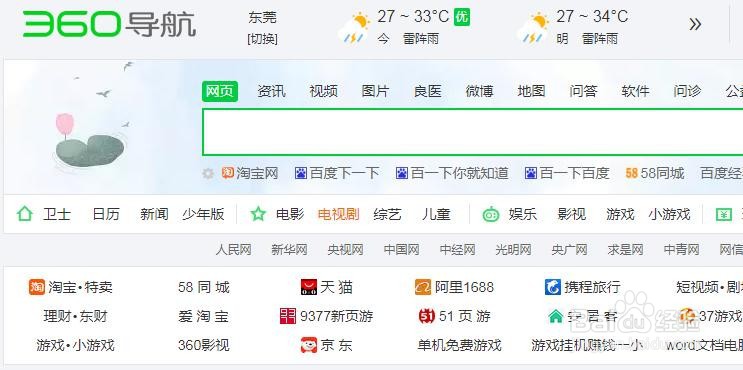Focus the main search input box

(x=472, y=132)
